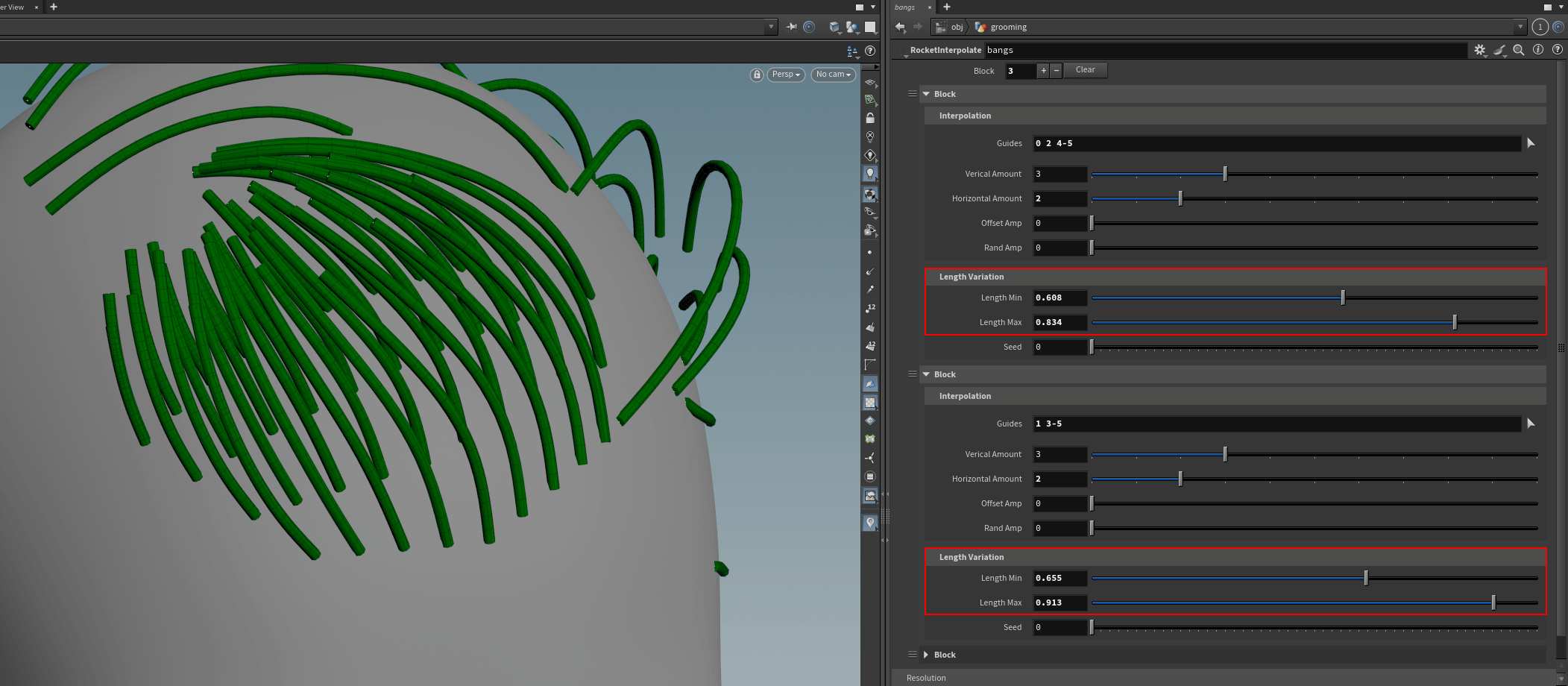This screenshot has width=1568, height=686.
Task: Toggle the highlighted normal lighting bulb icon
Action: point(869,174)
